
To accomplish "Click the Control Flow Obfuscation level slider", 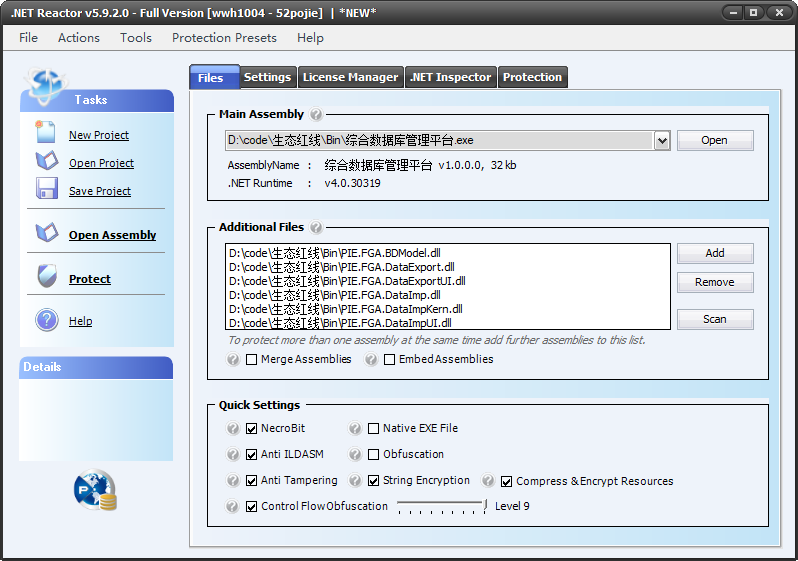I will pos(442,506).
